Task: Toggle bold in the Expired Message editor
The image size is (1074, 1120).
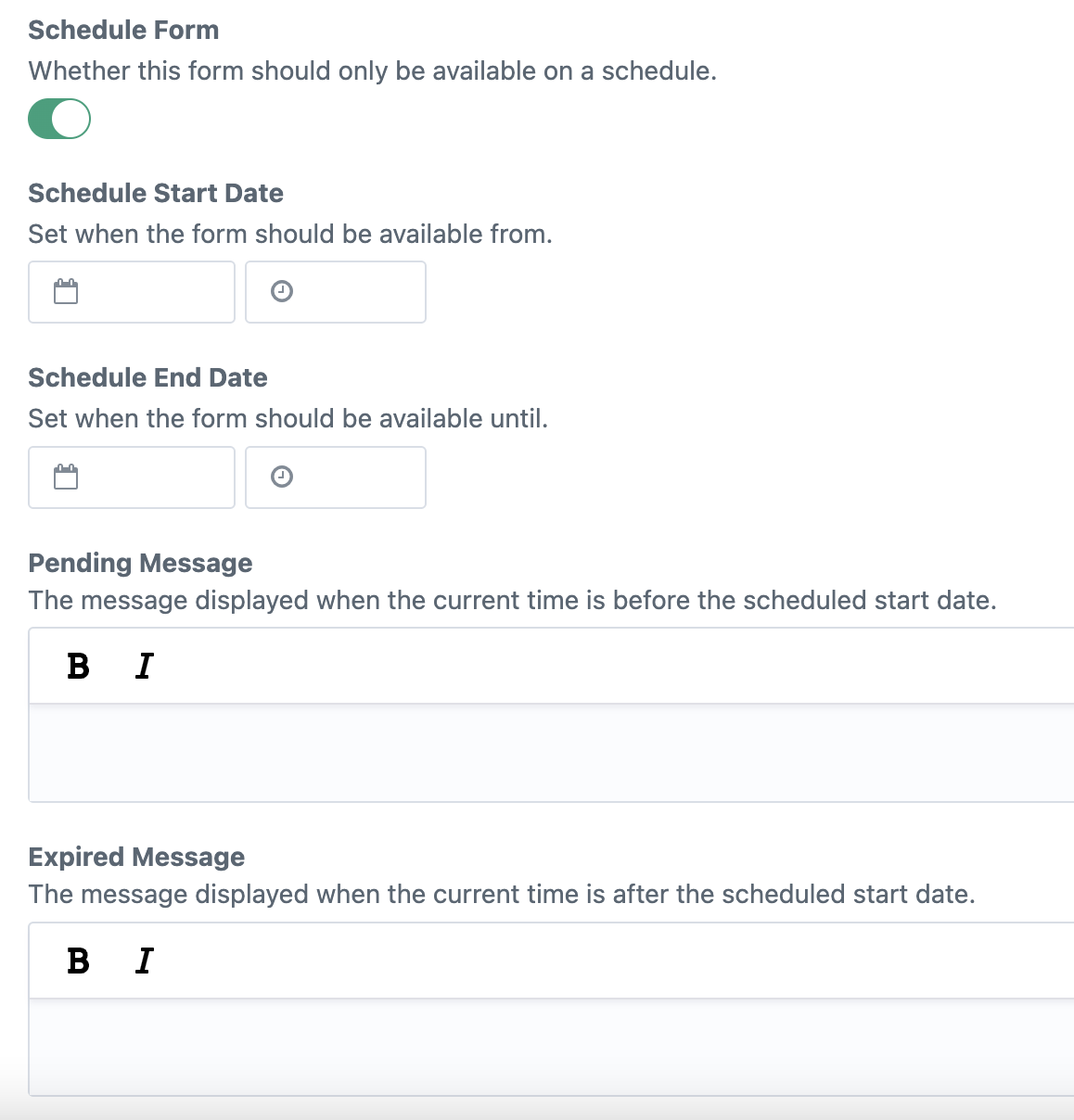Action: click(79, 961)
